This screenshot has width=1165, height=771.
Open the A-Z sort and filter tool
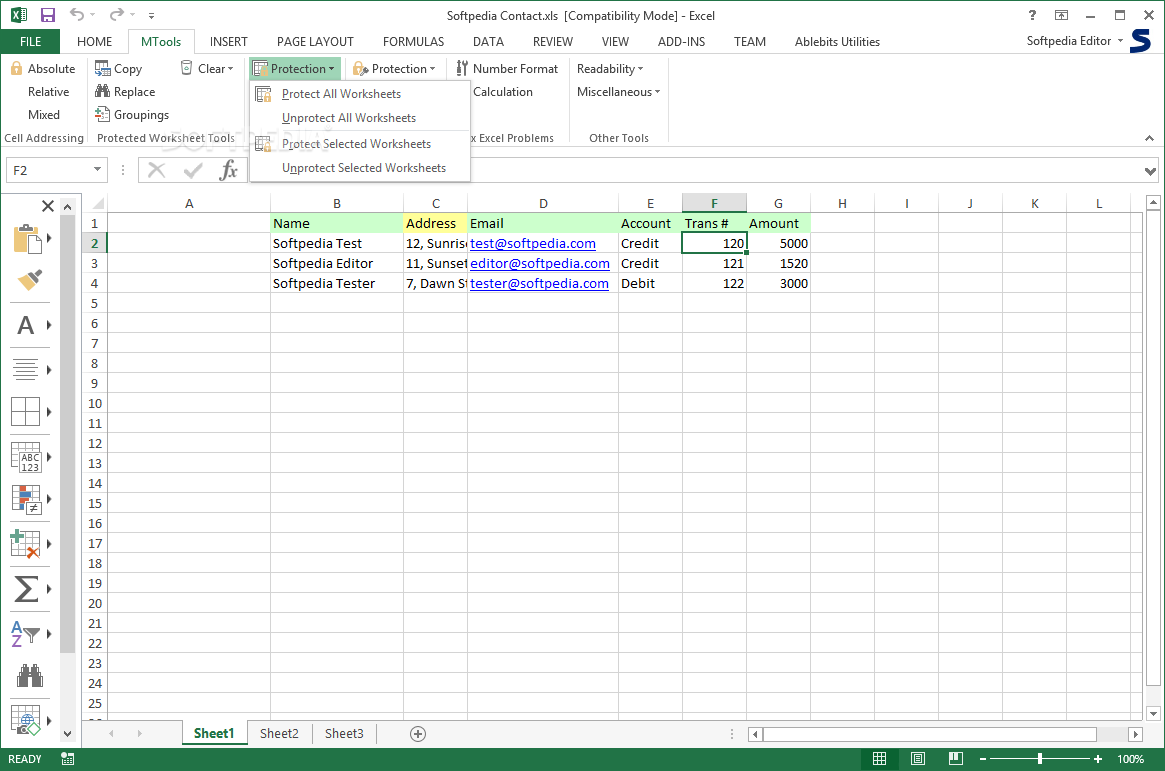tap(25, 634)
